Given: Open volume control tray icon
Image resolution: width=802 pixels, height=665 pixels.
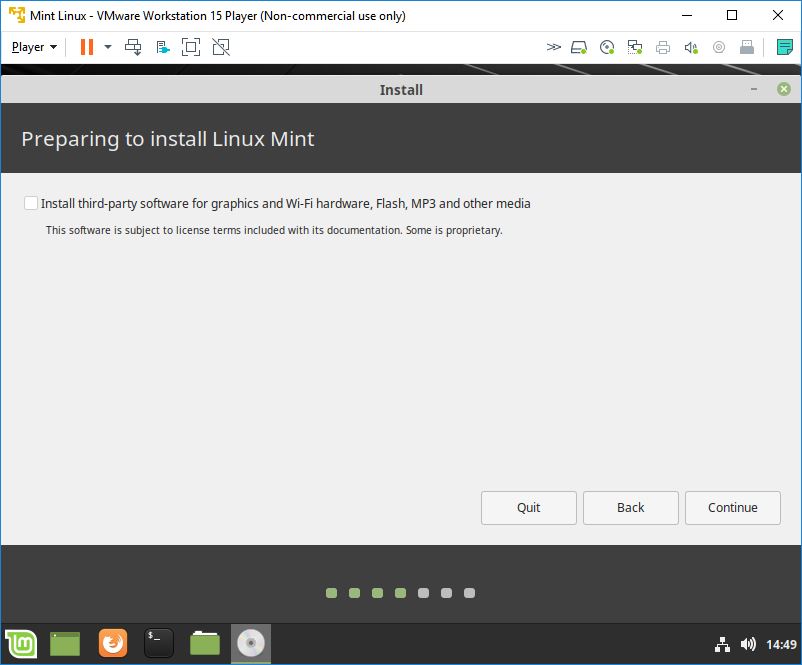Looking at the screenshot, I should click(x=748, y=645).
